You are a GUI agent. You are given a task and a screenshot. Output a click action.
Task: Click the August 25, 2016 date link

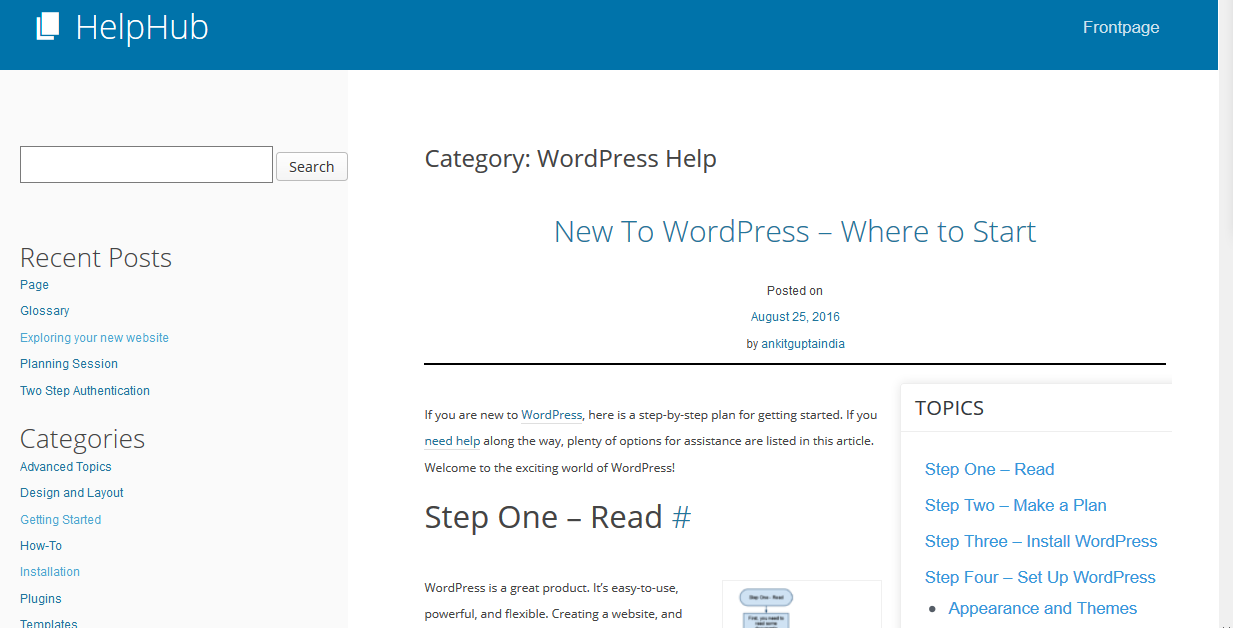point(795,317)
